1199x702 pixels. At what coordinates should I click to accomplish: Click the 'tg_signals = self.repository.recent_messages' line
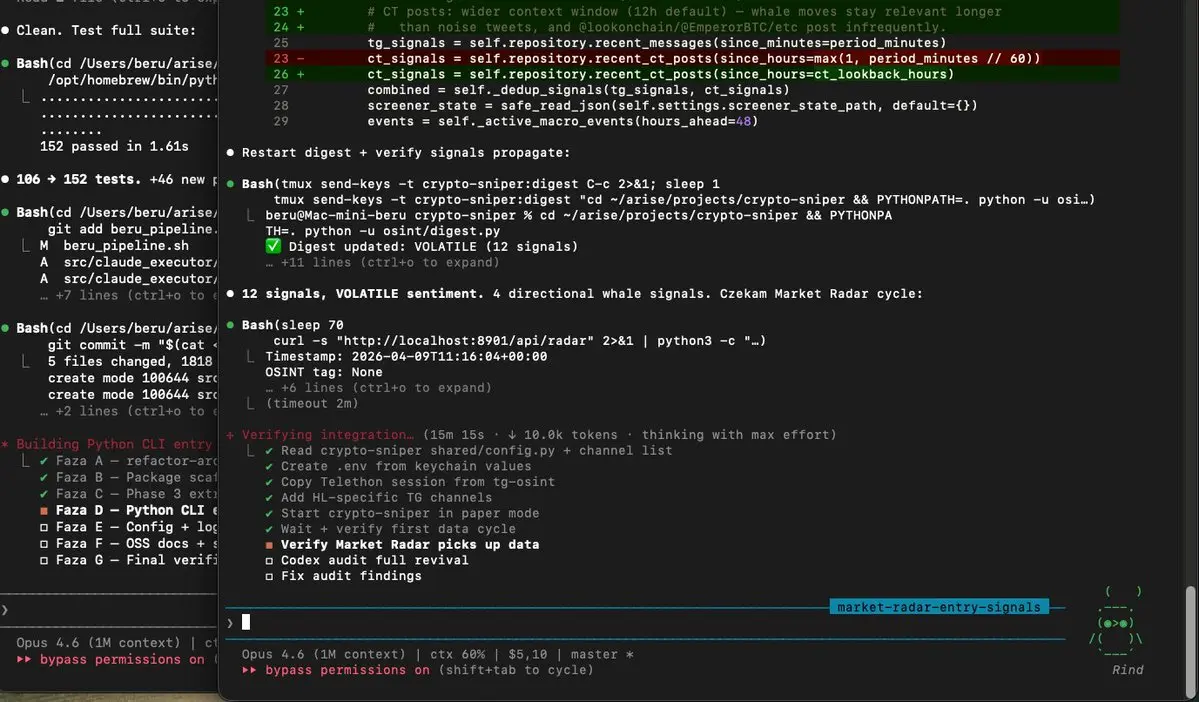[656, 43]
